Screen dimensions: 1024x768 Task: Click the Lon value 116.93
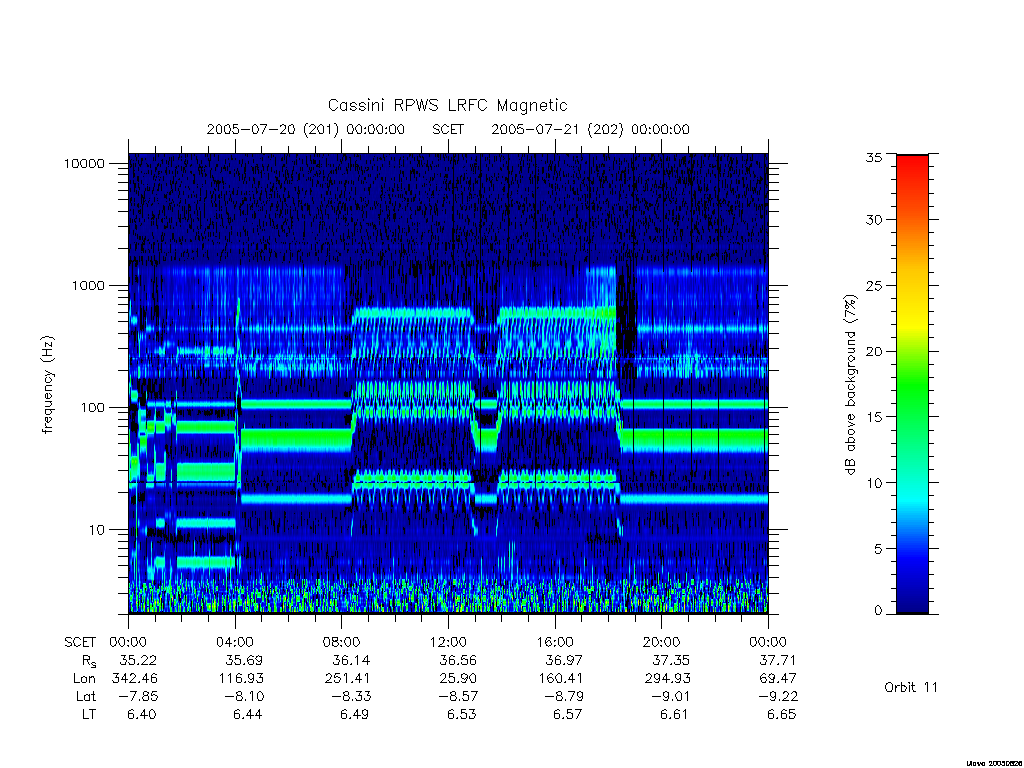[241, 679]
